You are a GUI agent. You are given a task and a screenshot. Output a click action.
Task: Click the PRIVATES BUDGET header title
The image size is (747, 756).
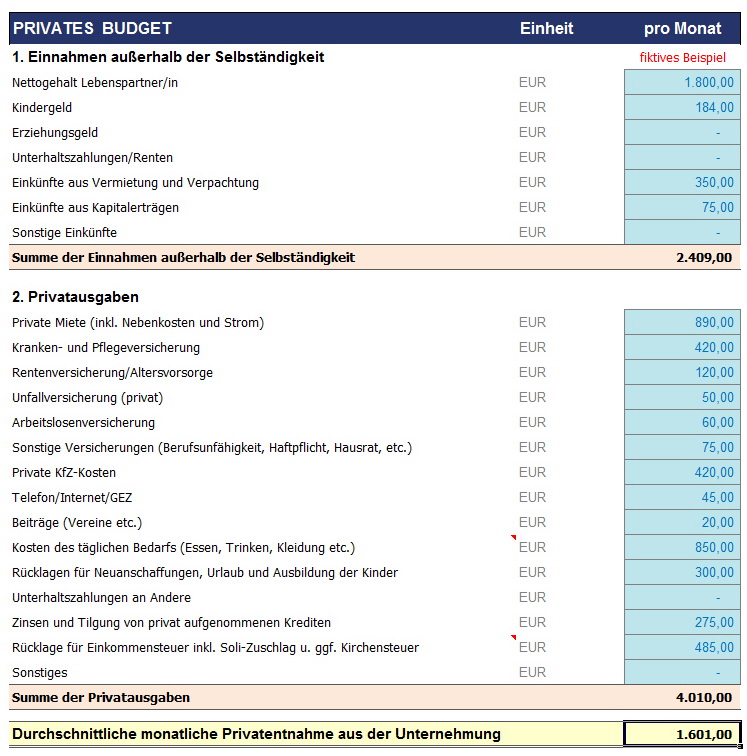92,28
